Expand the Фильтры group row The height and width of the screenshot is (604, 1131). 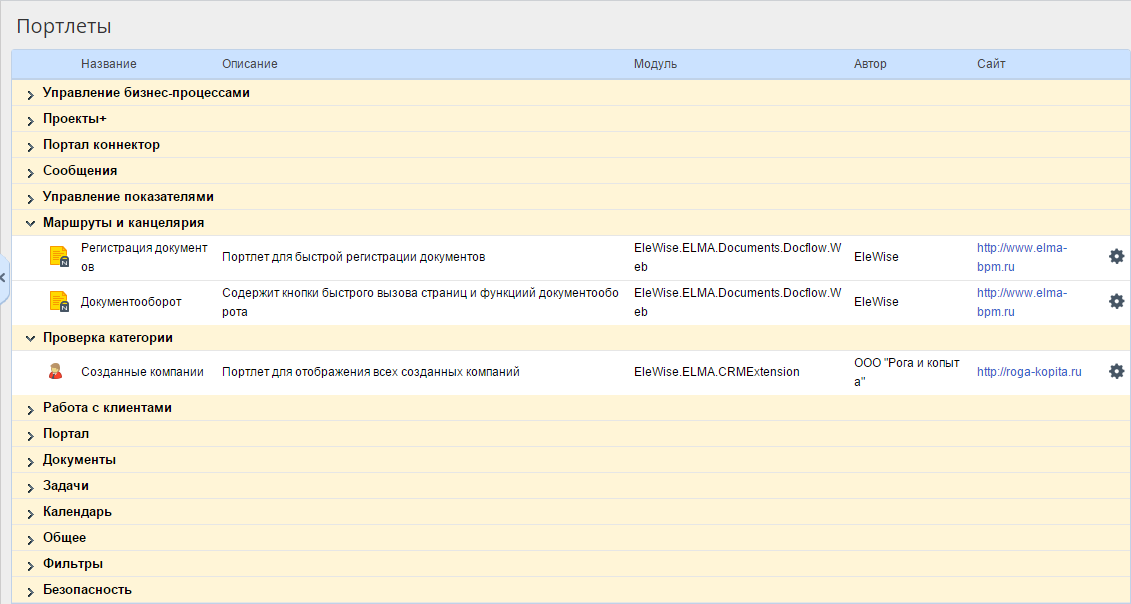(31, 565)
